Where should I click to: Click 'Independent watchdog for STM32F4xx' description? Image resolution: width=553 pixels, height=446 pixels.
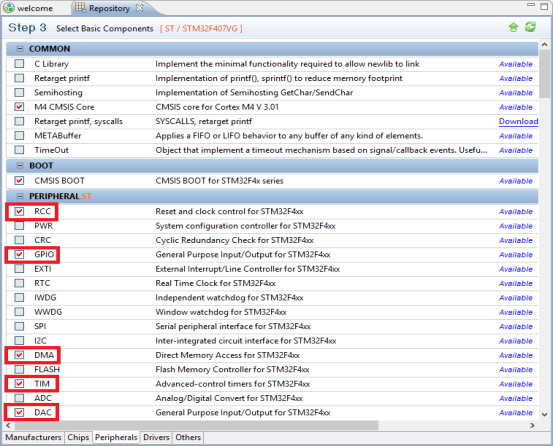[x=229, y=298]
